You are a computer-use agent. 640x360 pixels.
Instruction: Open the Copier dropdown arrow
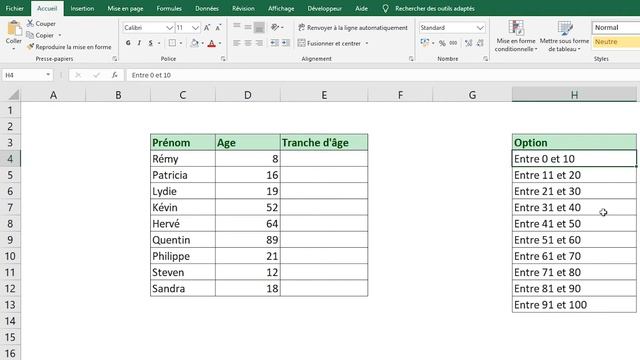(60, 36)
